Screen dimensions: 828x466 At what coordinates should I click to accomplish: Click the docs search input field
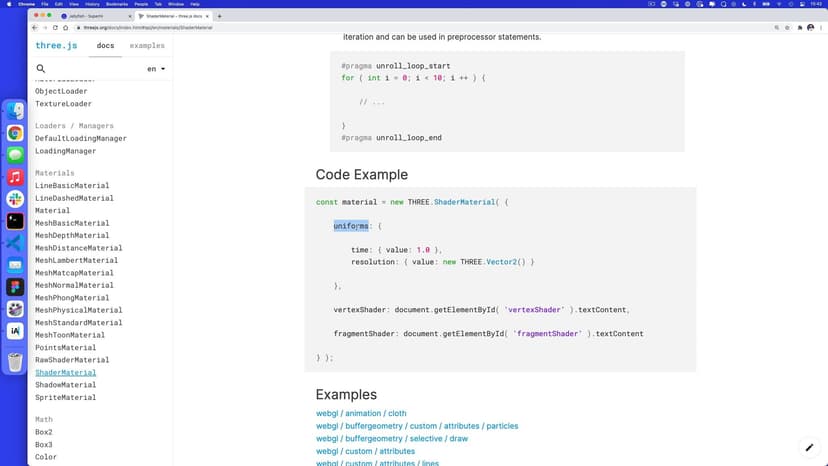tap(95, 69)
